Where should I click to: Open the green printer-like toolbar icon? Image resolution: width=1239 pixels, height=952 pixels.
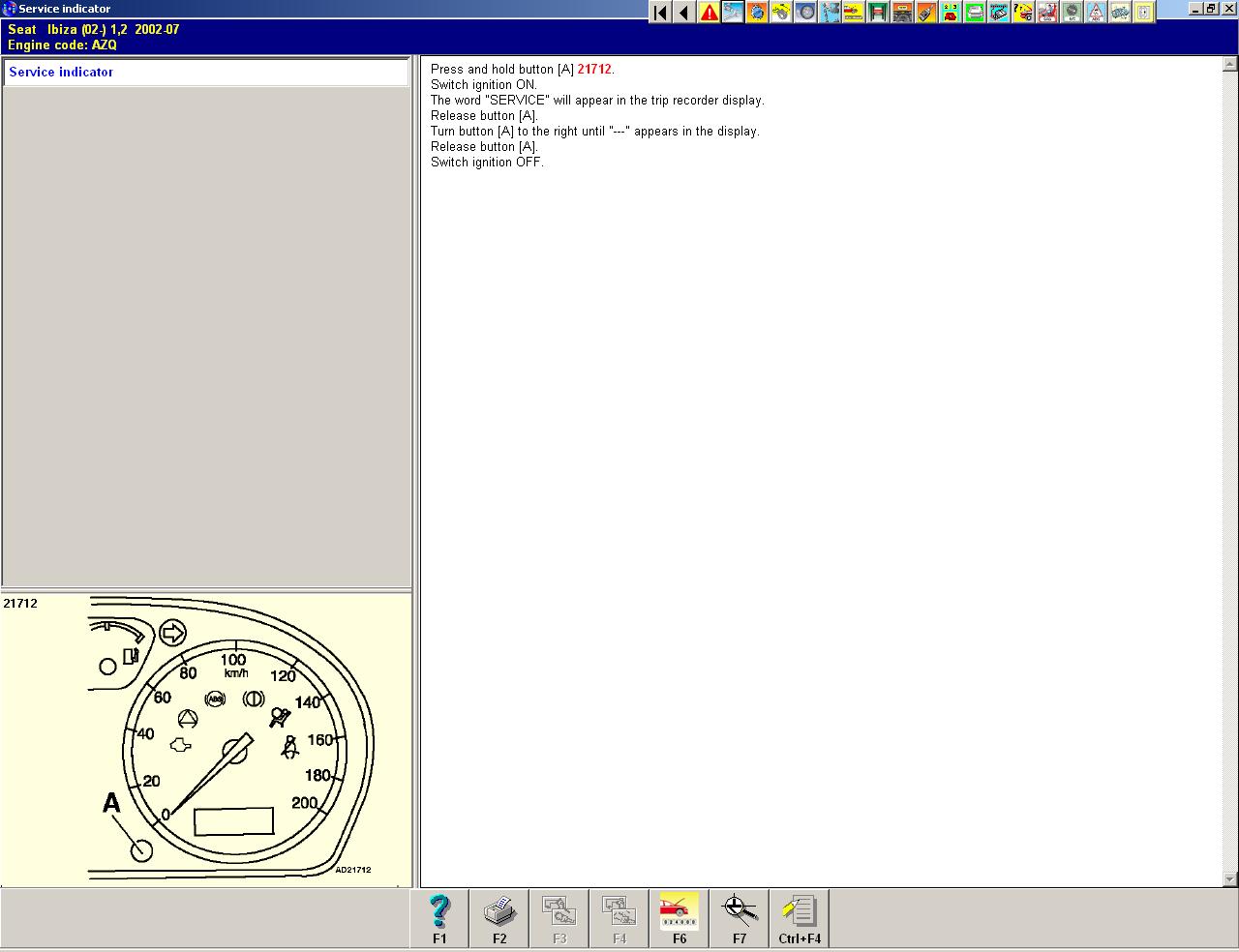coord(975,12)
